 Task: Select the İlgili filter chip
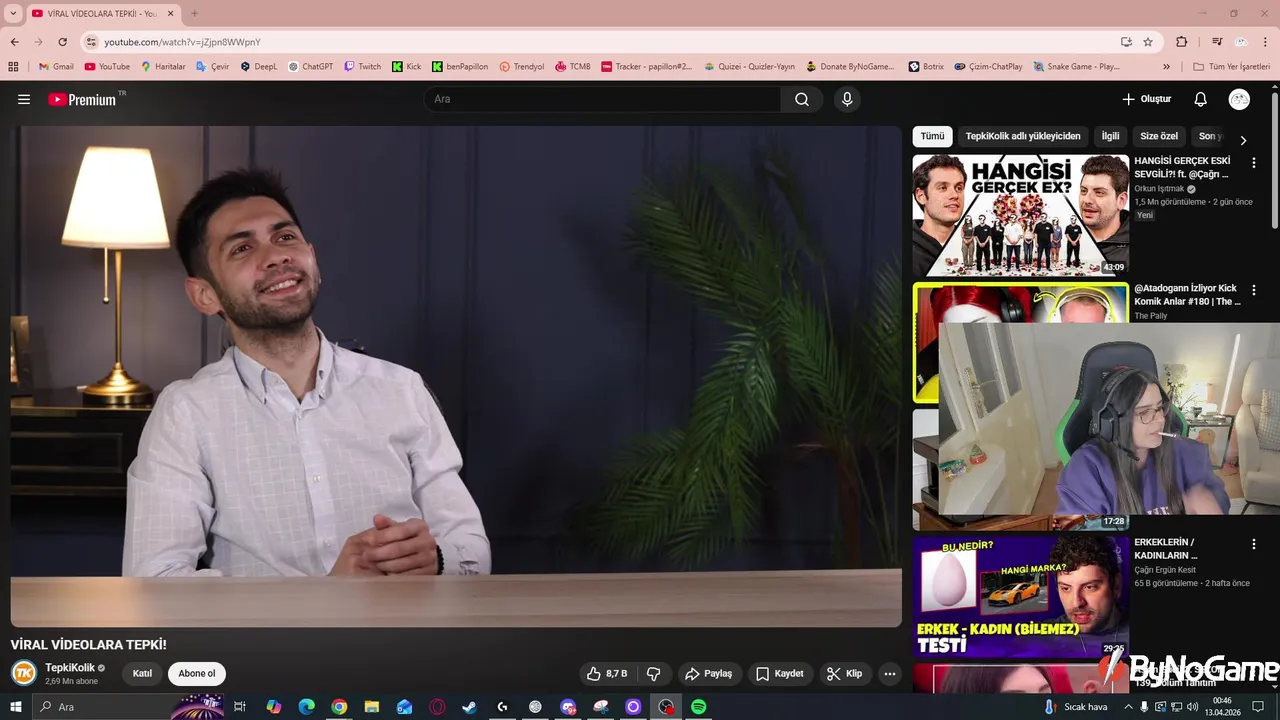[x=1111, y=136]
